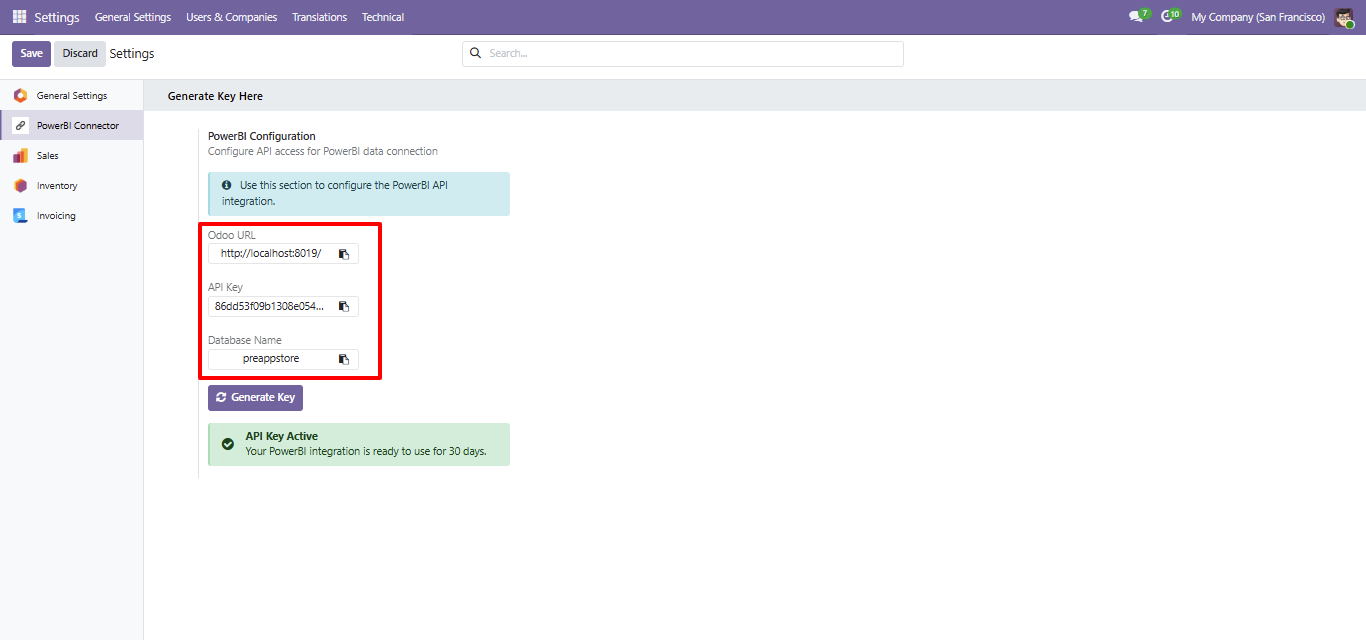
Task: Copy the Odoo URL with the copy icon
Action: point(343,254)
